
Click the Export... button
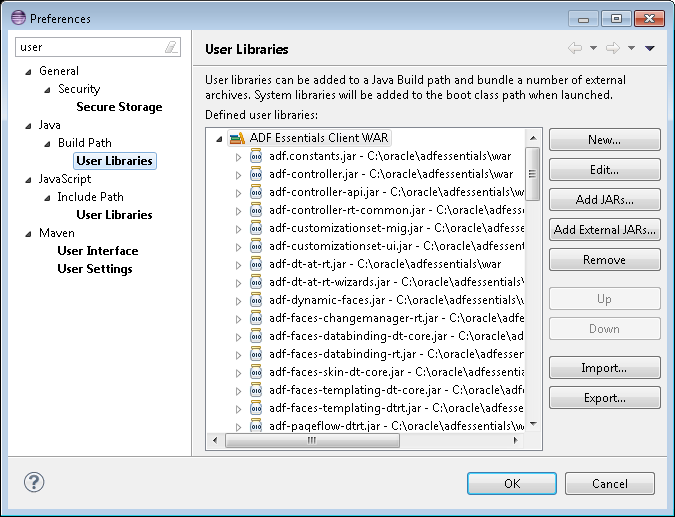pos(604,398)
